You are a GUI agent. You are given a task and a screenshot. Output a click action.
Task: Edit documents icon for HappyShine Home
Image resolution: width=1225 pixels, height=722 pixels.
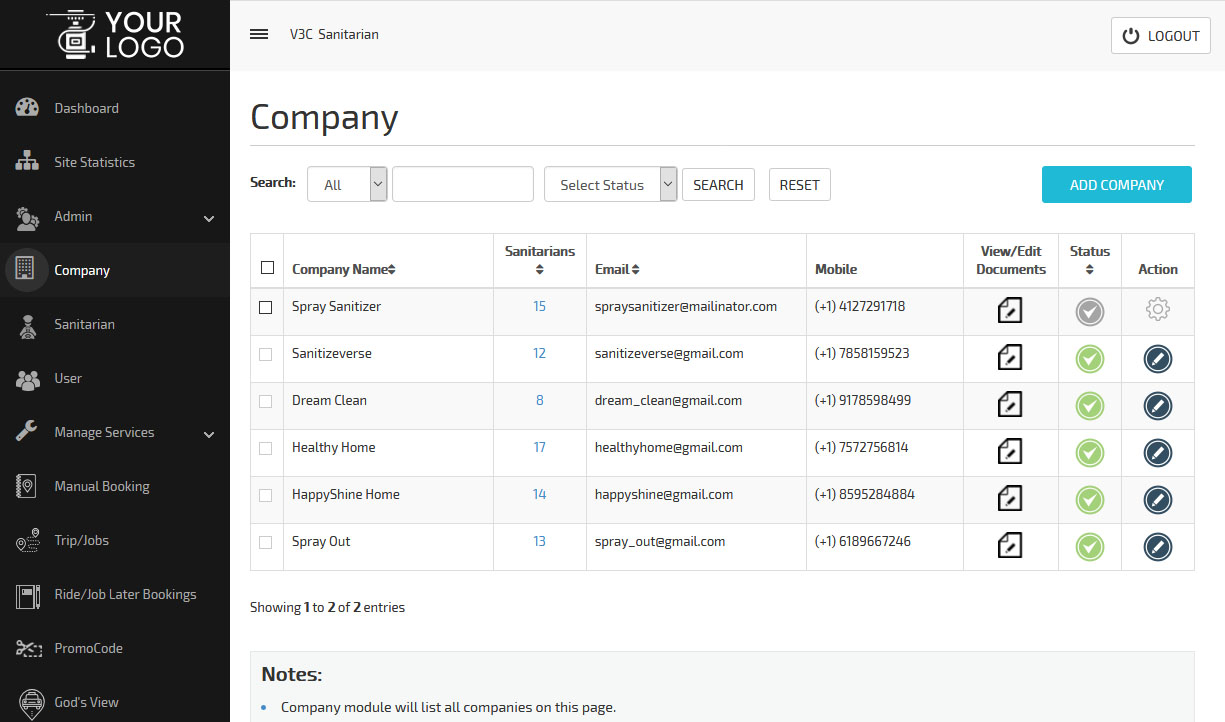click(1010, 498)
